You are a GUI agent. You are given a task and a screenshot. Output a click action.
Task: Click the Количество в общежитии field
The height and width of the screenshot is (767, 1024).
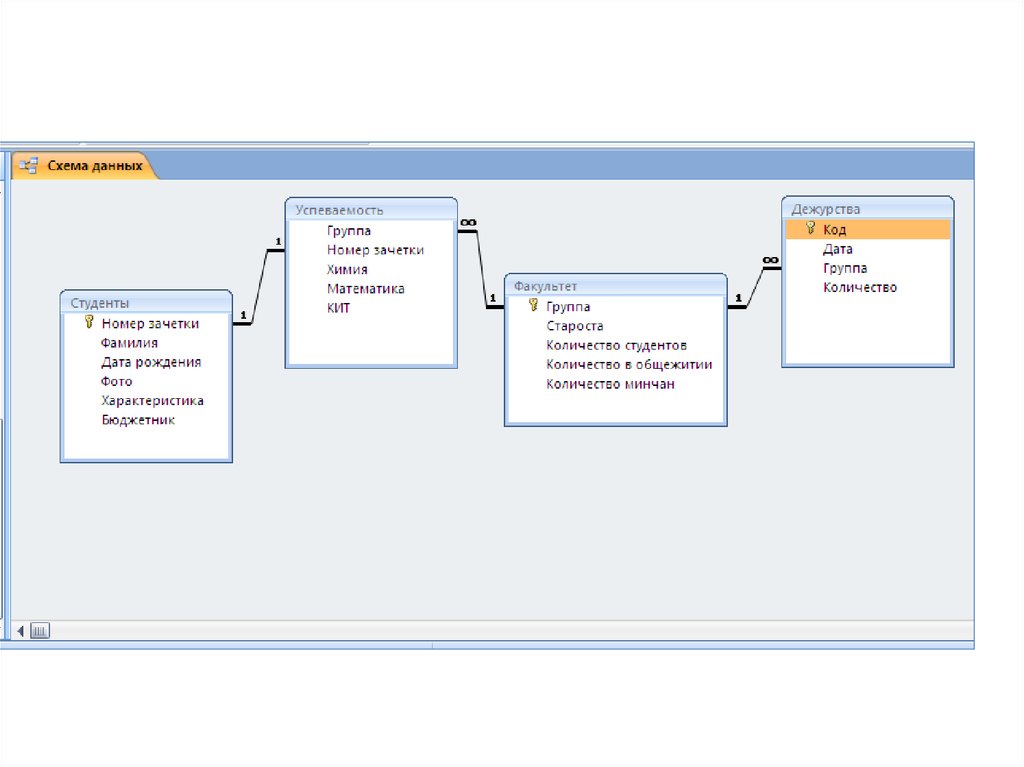tap(629, 365)
